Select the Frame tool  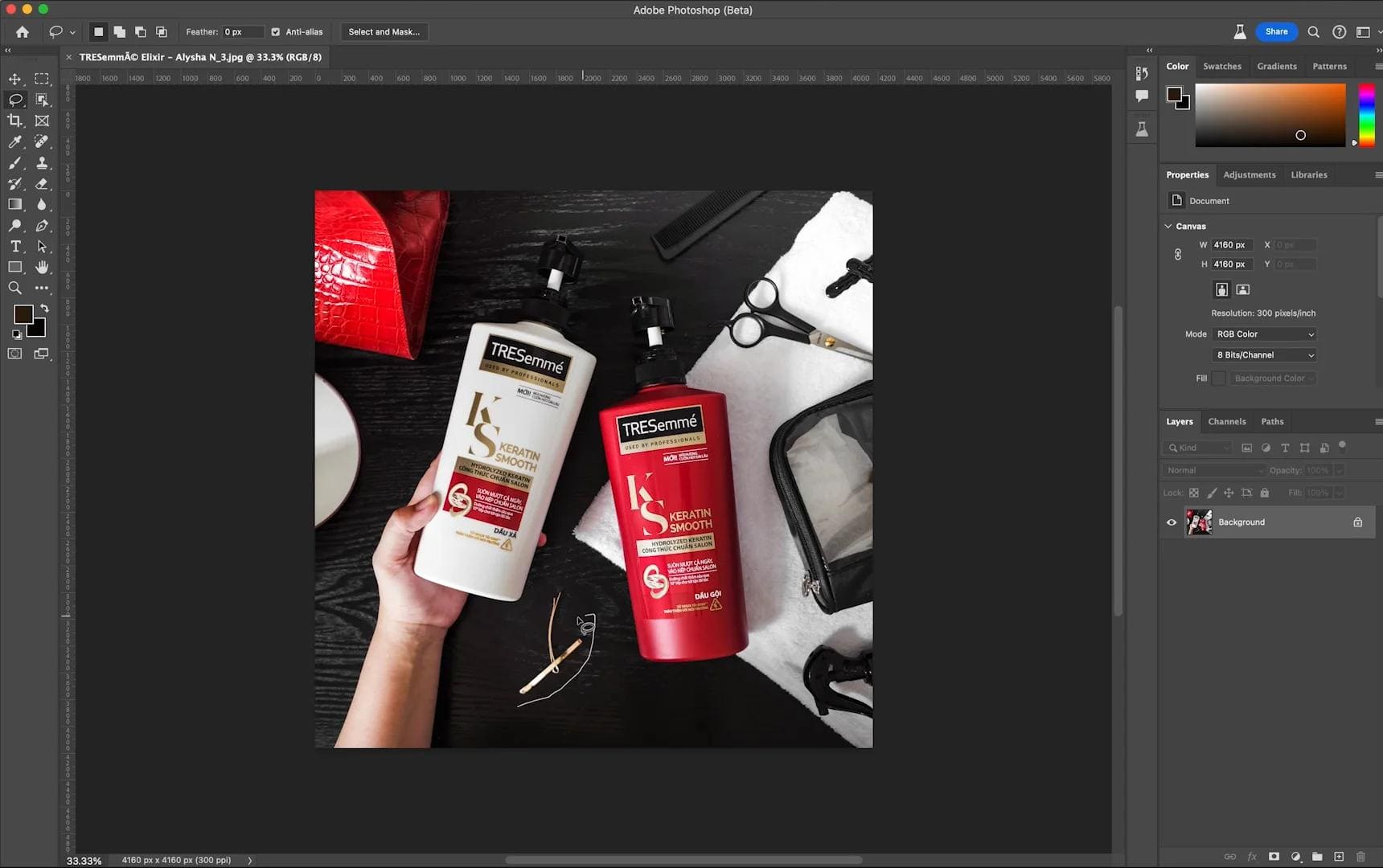(42, 121)
